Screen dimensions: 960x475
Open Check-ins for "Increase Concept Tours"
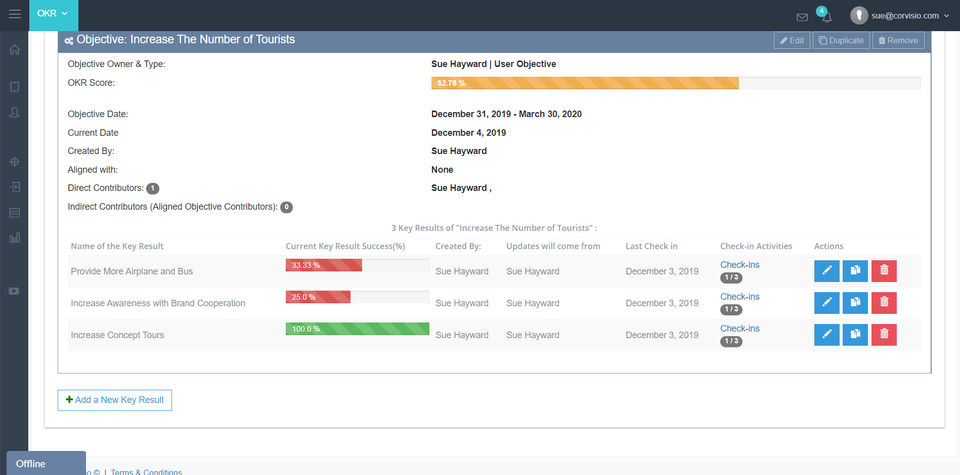coord(739,328)
